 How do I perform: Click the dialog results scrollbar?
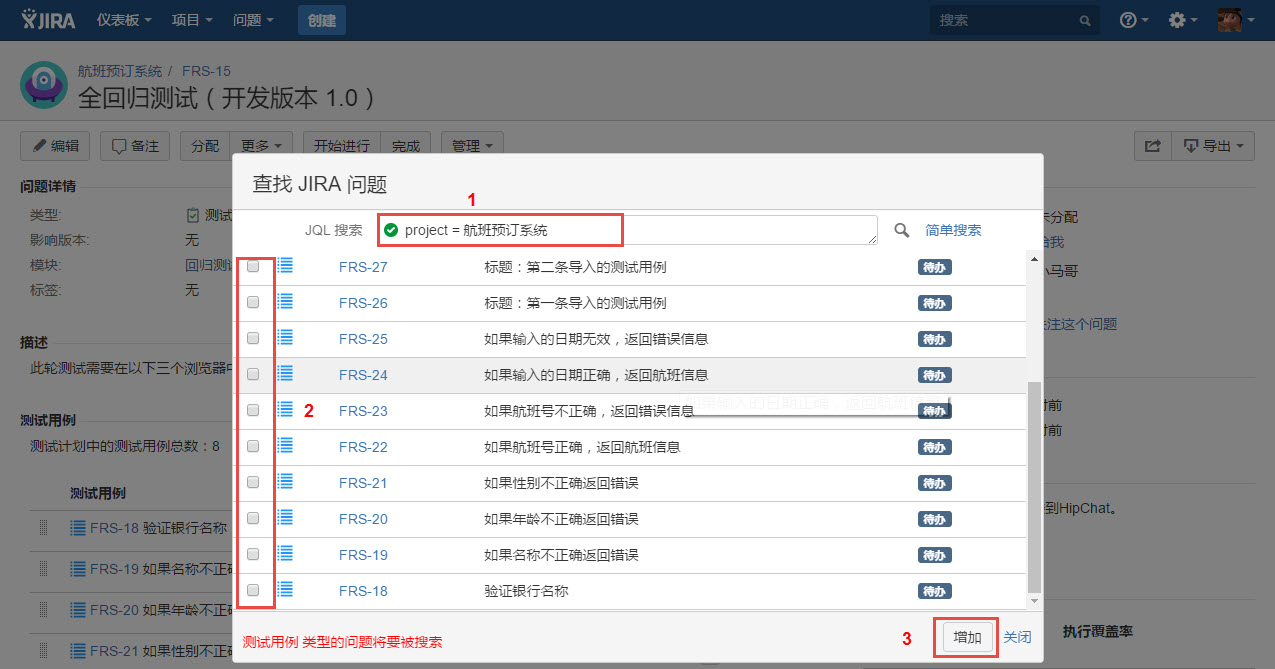click(x=1035, y=485)
